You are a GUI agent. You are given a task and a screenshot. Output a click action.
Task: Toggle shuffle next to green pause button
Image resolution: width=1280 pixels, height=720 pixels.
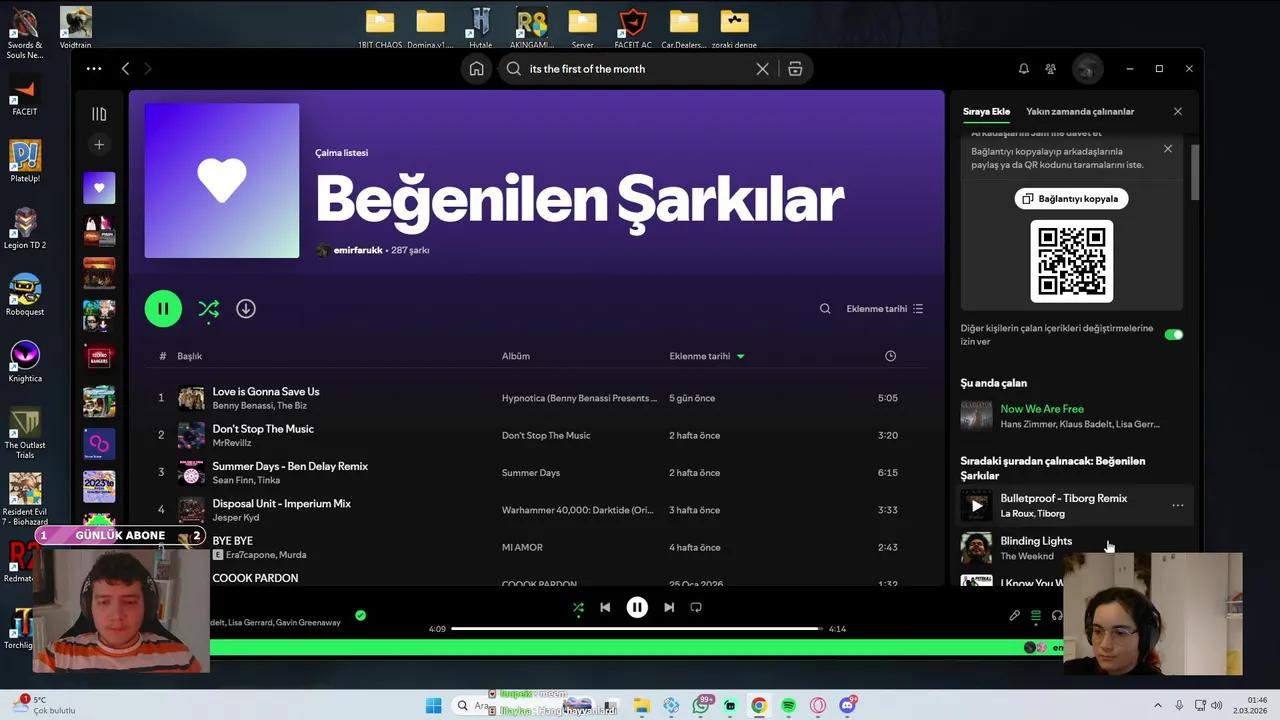[x=208, y=309]
